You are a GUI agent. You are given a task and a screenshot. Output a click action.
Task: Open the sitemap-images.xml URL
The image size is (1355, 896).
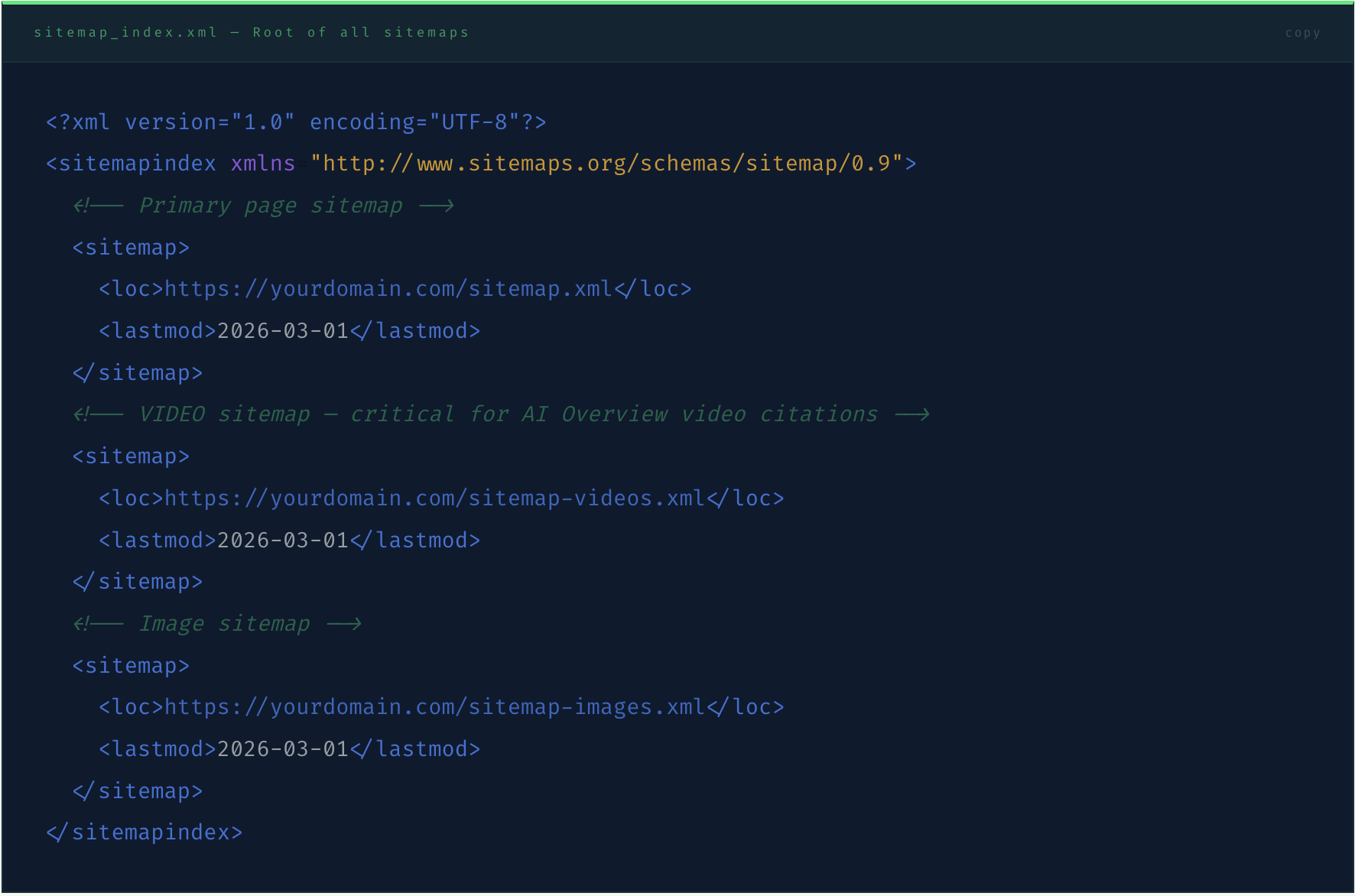(x=434, y=706)
